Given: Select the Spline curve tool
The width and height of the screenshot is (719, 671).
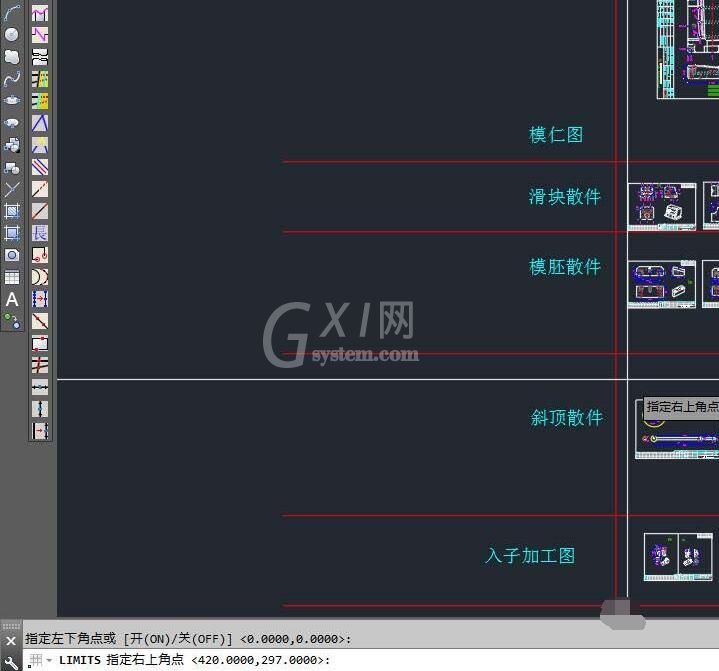Looking at the screenshot, I should pos(12,78).
